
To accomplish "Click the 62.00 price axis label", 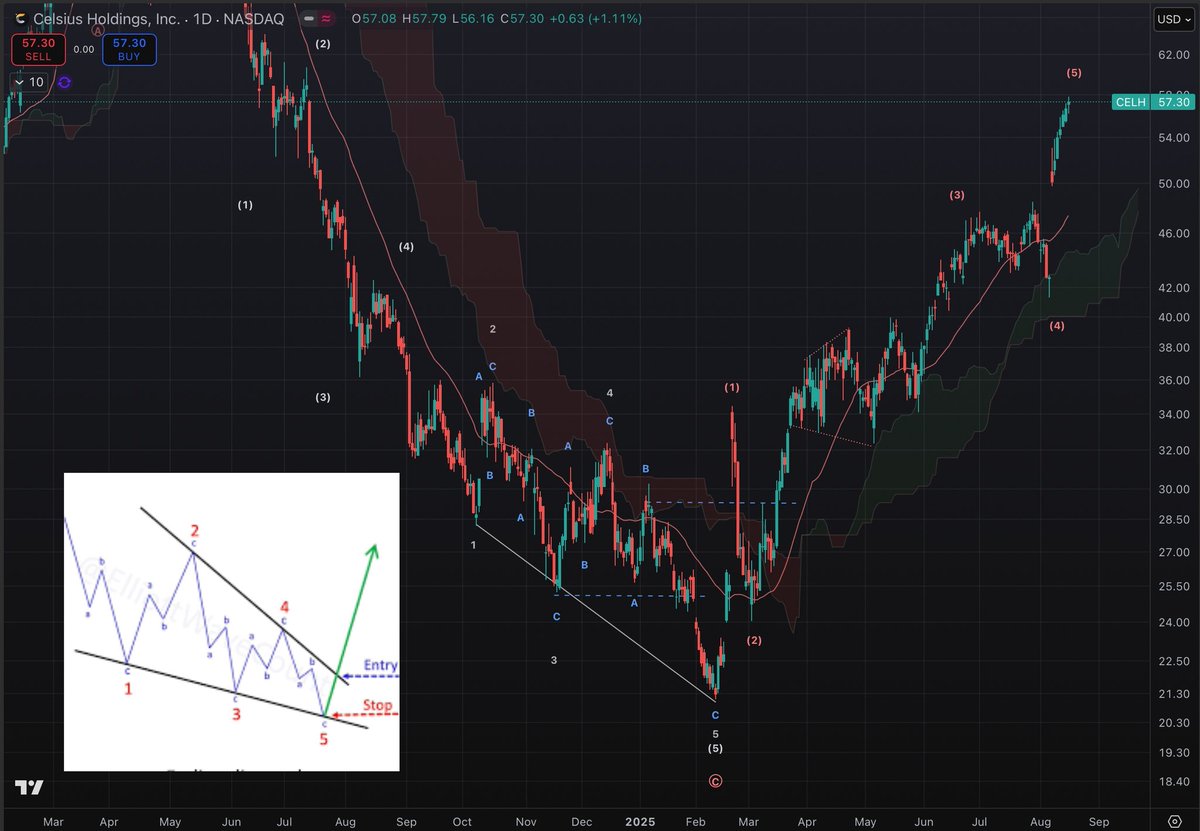I will pyautogui.click(x=1172, y=55).
